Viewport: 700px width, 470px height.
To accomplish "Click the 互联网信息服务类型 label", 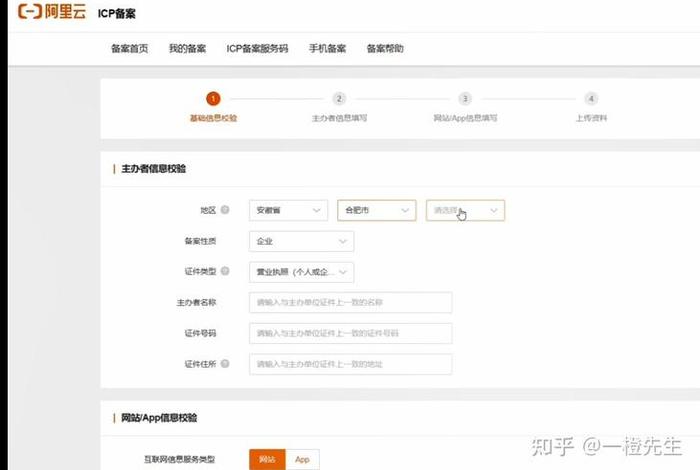I will pos(179,459).
